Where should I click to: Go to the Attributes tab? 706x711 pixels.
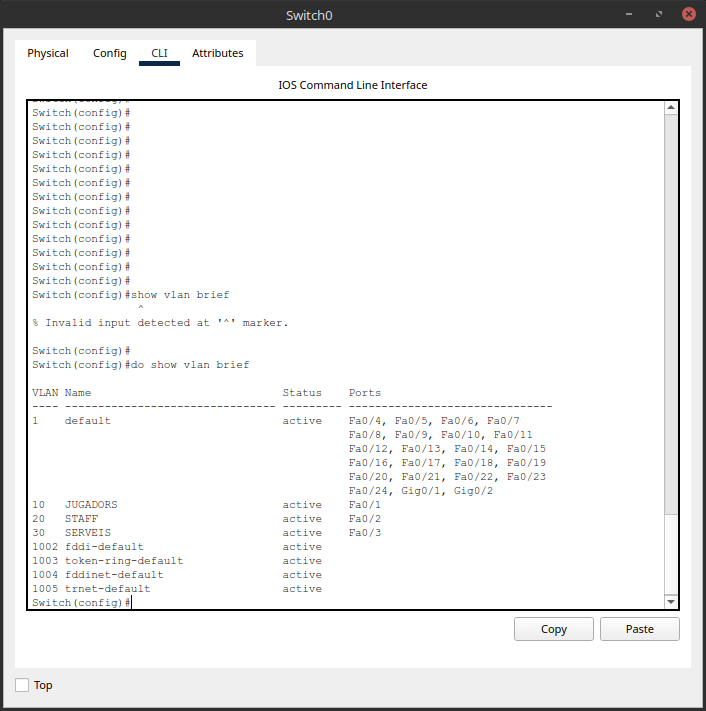pos(217,53)
